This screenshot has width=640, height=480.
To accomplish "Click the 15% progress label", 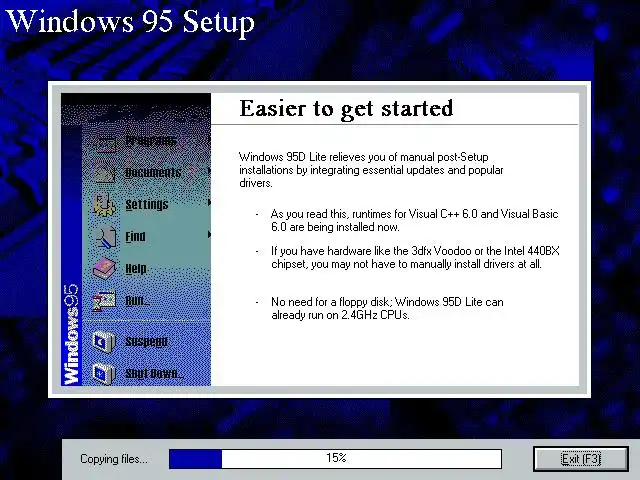I will point(336,458).
